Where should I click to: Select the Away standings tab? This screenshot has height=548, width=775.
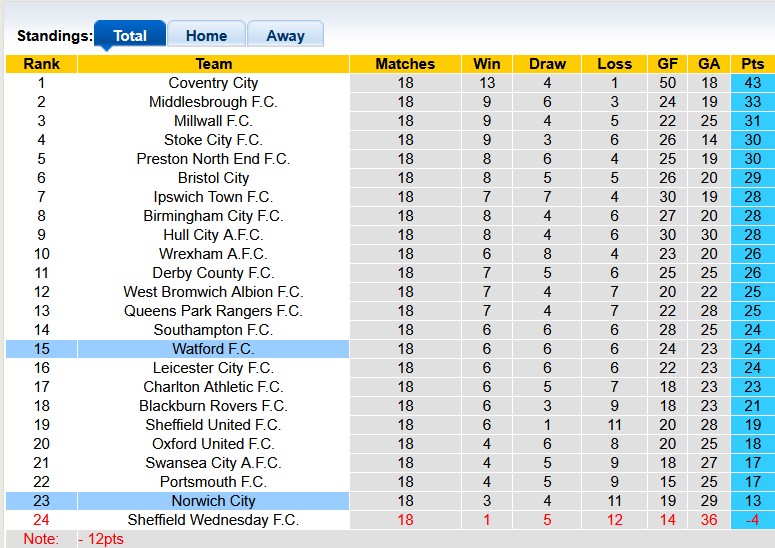pyautogui.click(x=285, y=35)
